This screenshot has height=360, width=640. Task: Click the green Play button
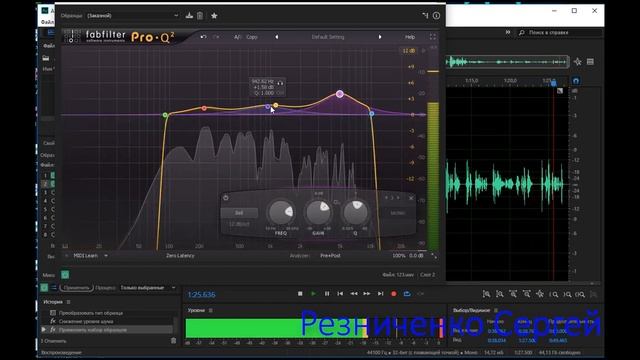[x=313, y=293]
